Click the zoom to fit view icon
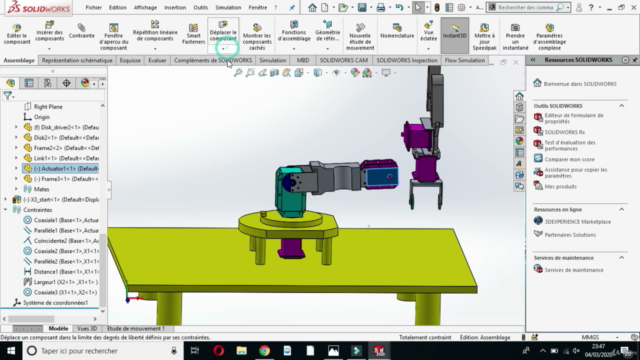 (x=238, y=73)
